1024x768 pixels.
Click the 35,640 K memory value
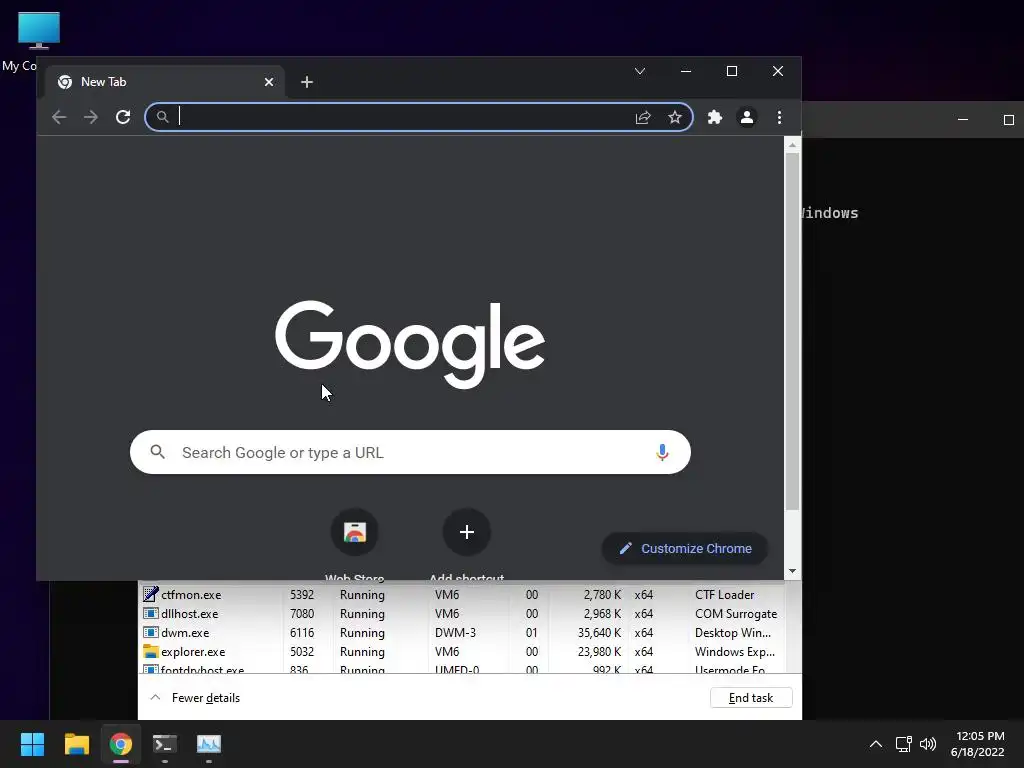pos(599,633)
